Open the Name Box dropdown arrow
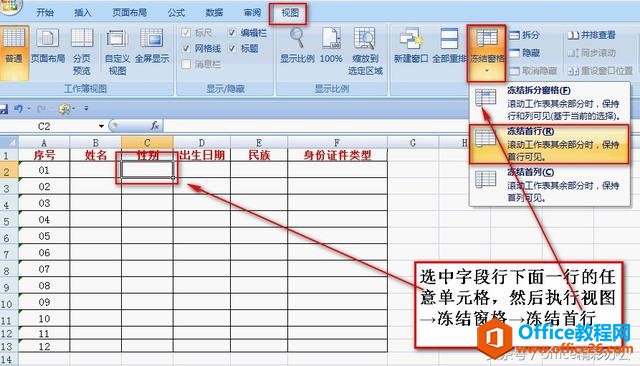This screenshot has height=366, width=640. click(101, 126)
